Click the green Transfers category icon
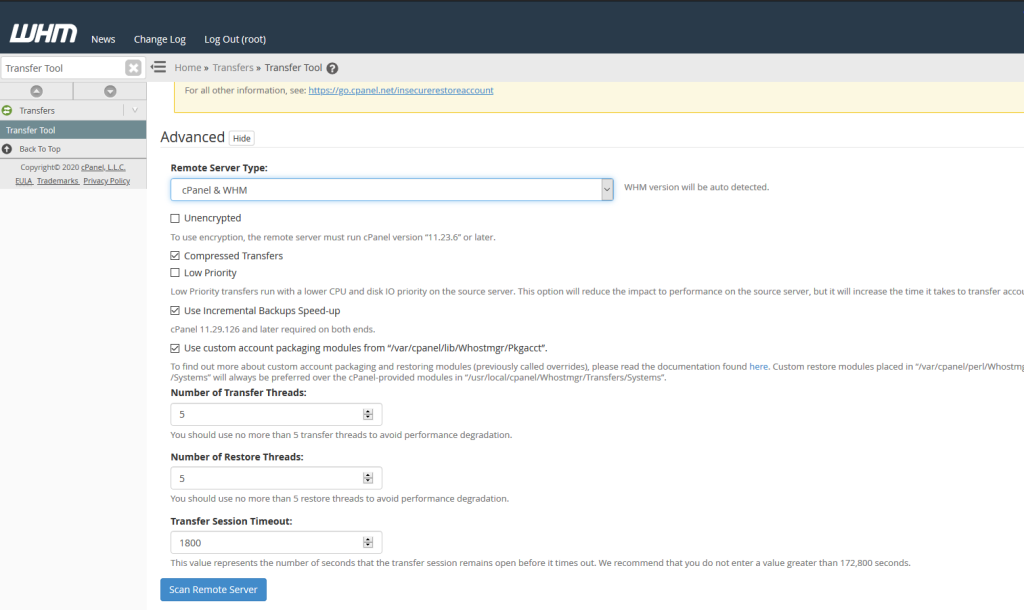 [8, 111]
